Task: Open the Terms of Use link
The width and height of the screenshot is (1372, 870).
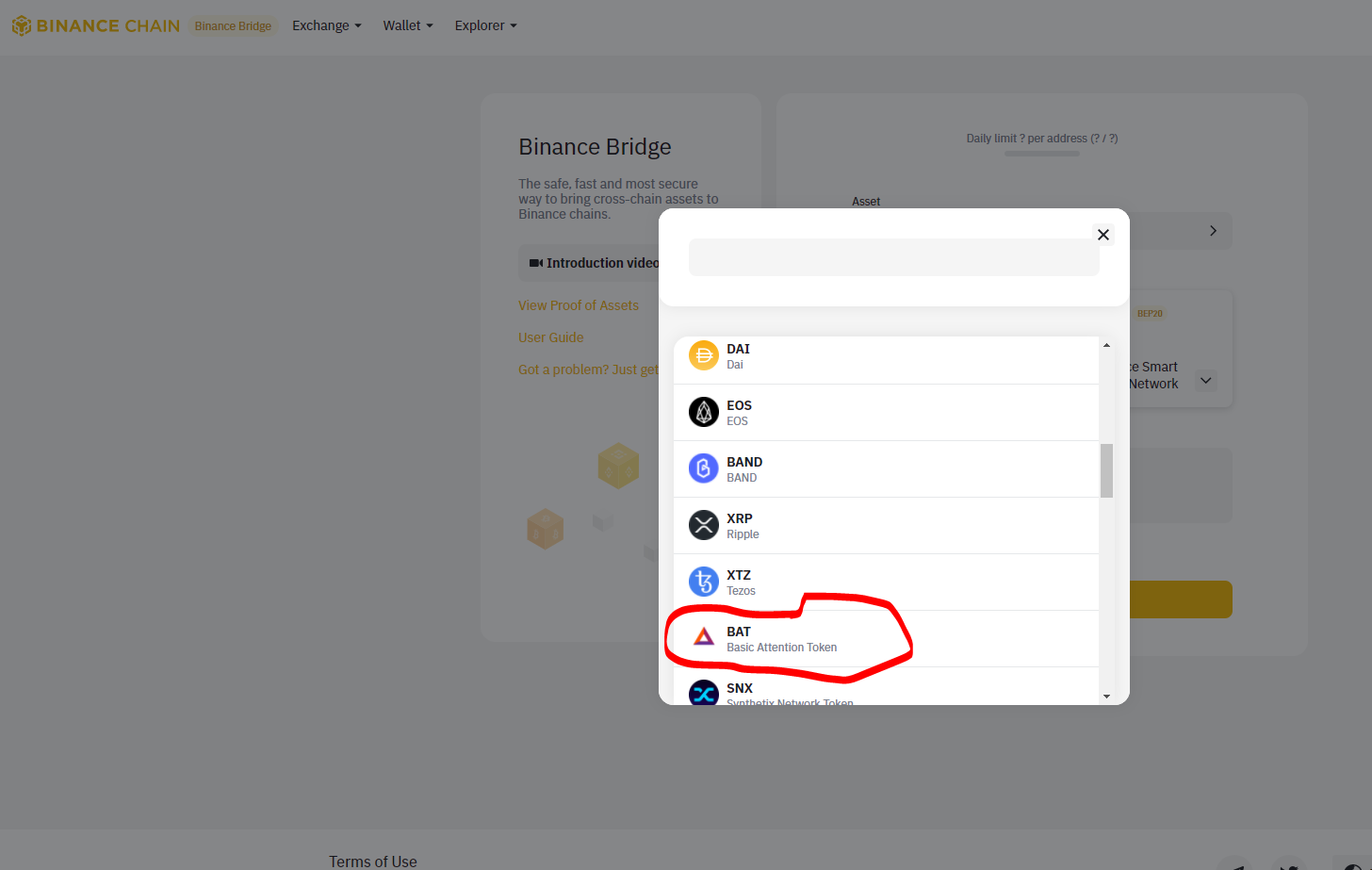Action: [373, 862]
